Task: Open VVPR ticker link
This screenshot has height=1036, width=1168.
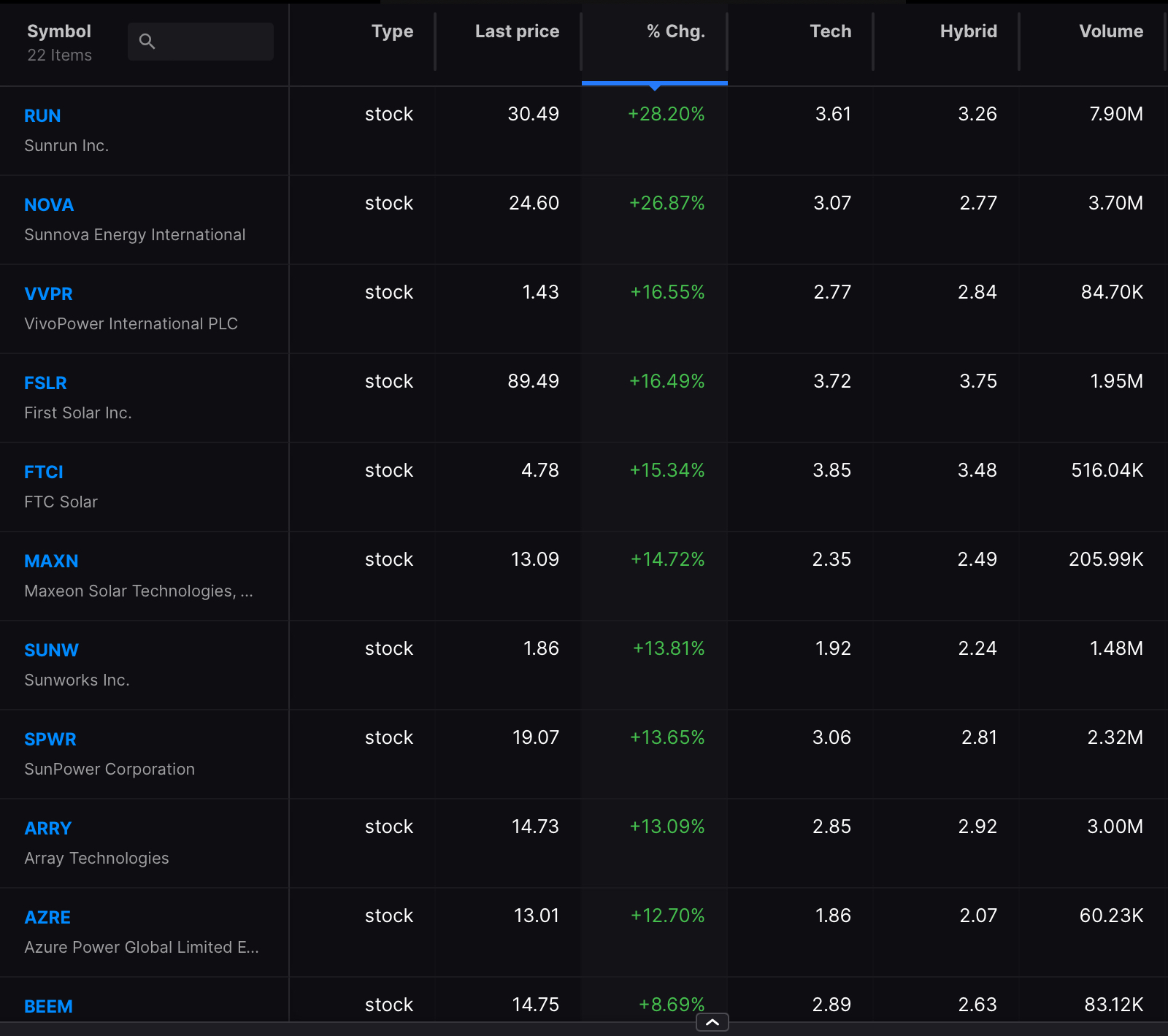Action: click(48, 294)
